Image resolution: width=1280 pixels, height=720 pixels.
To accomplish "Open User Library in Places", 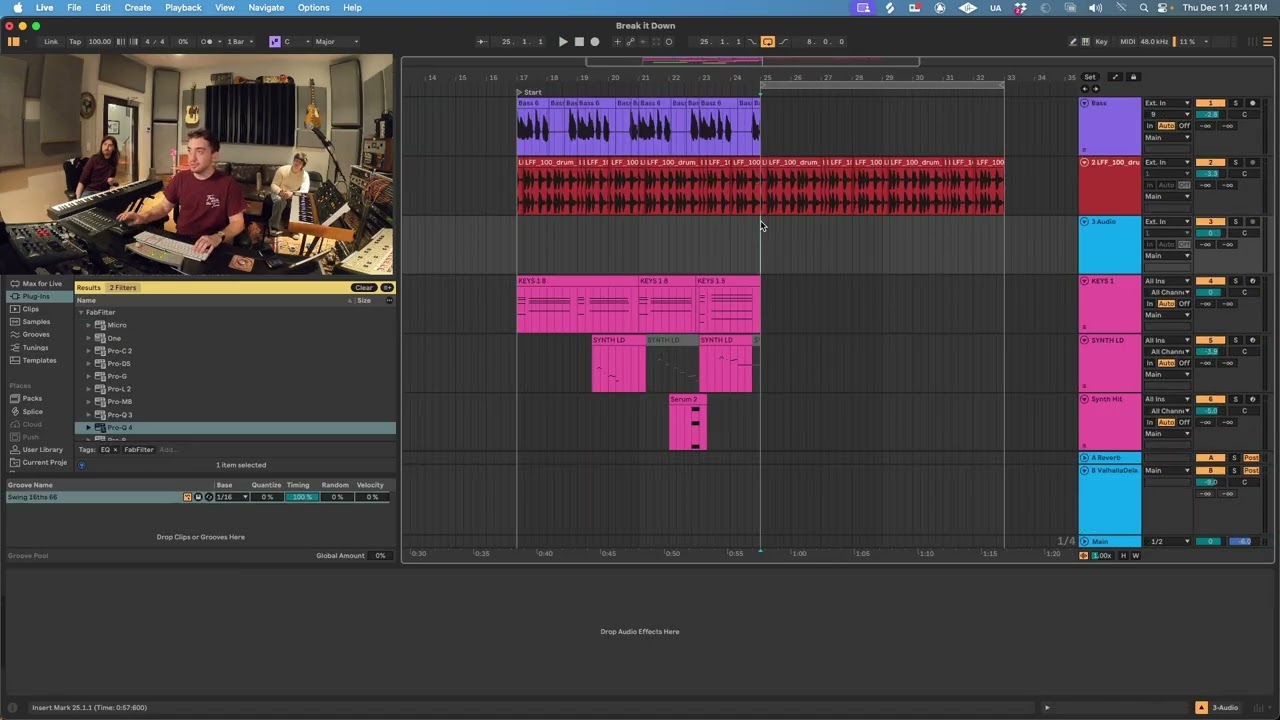I will [42, 450].
